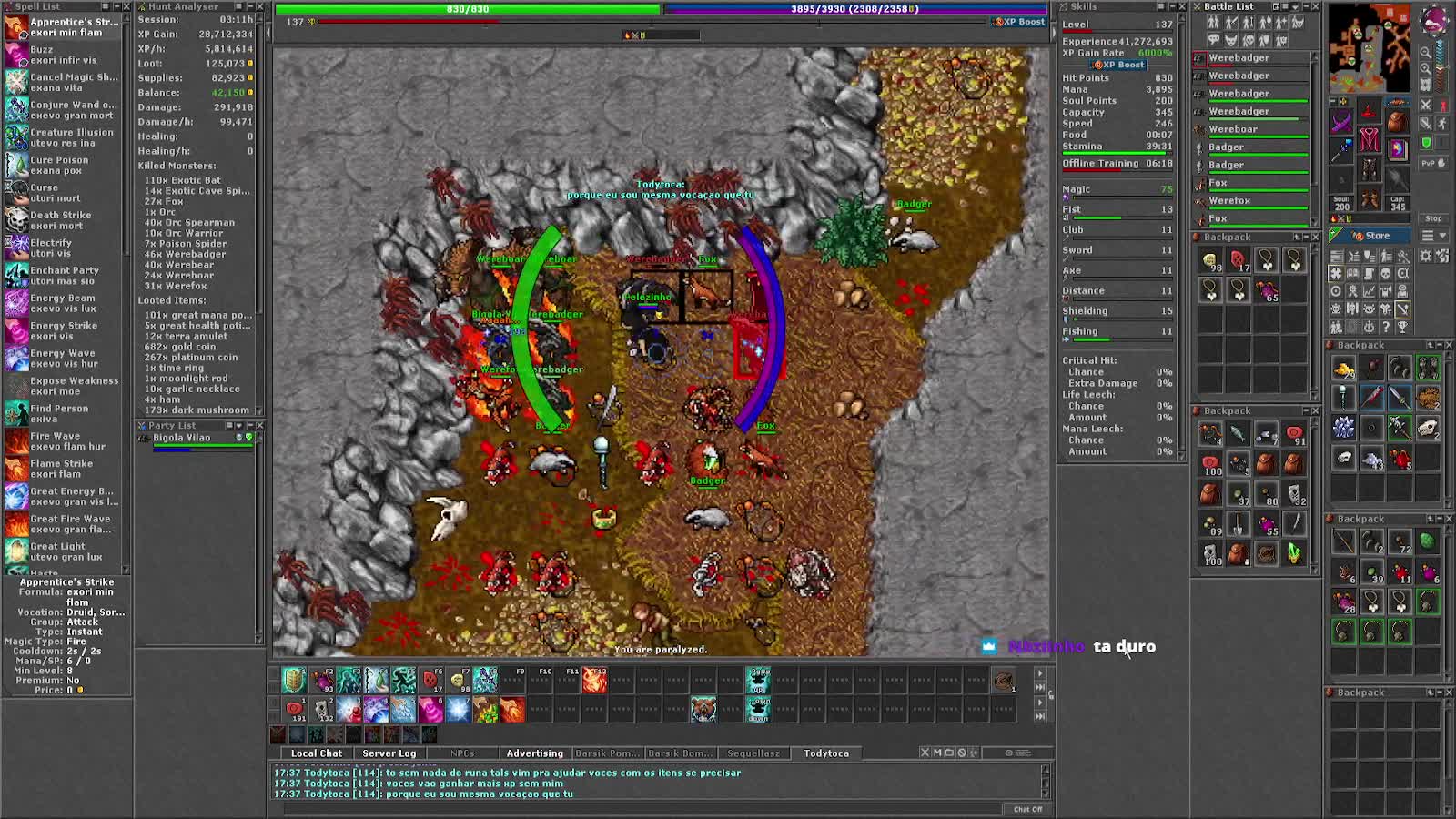Click the blue mana bar showing 3895/3930
The width and height of the screenshot is (1456, 819).
[854, 9]
